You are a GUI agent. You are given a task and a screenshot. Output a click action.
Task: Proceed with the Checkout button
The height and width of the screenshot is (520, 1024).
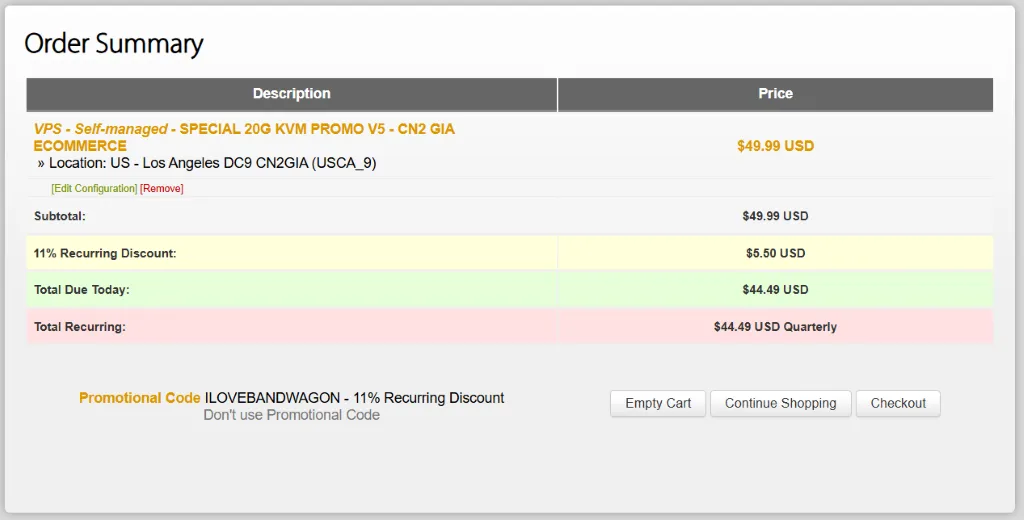tap(898, 403)
